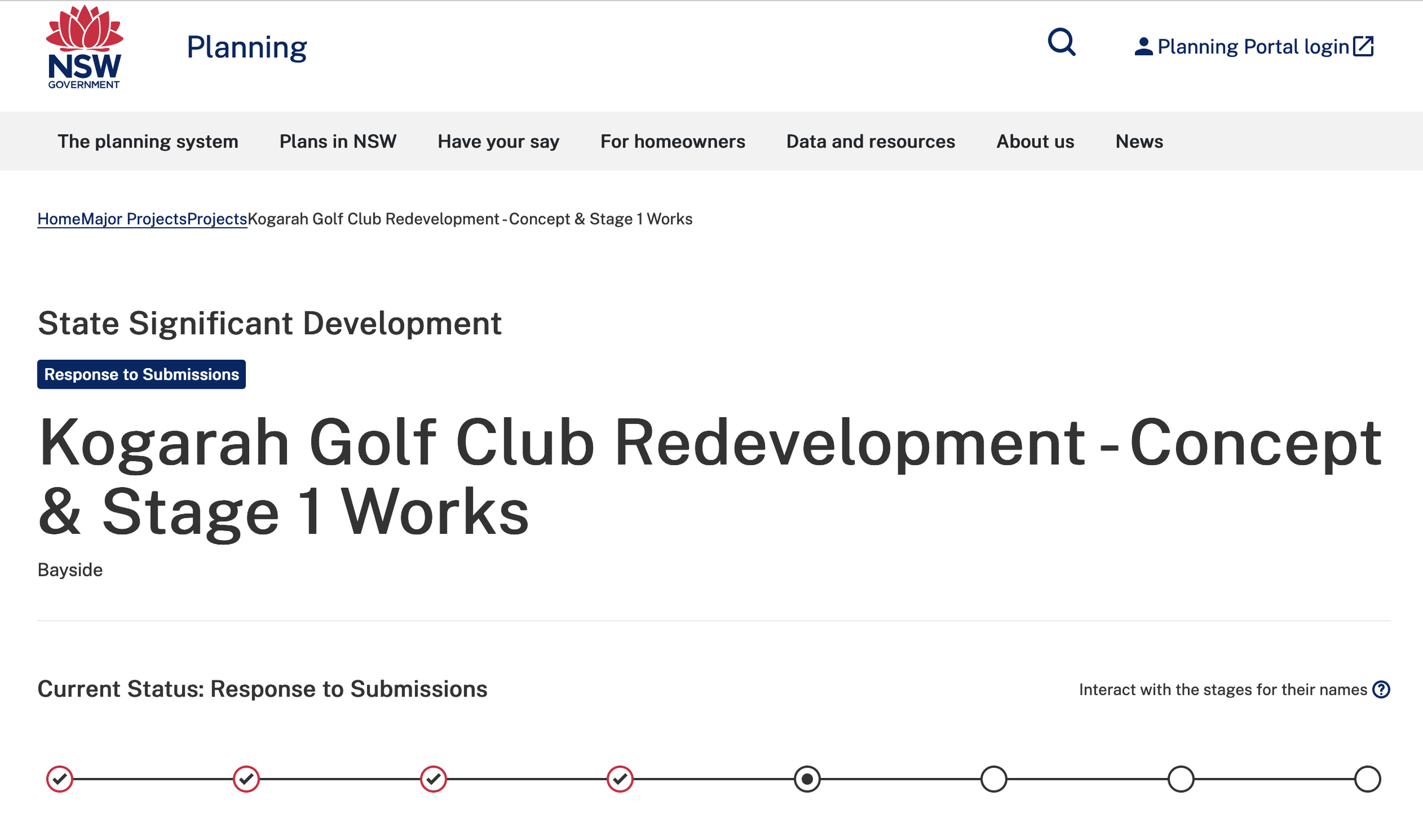Screen dimensions: 1423x840
Task: Click Current Status: Response to Submissions heading
Action: [262, 689]
